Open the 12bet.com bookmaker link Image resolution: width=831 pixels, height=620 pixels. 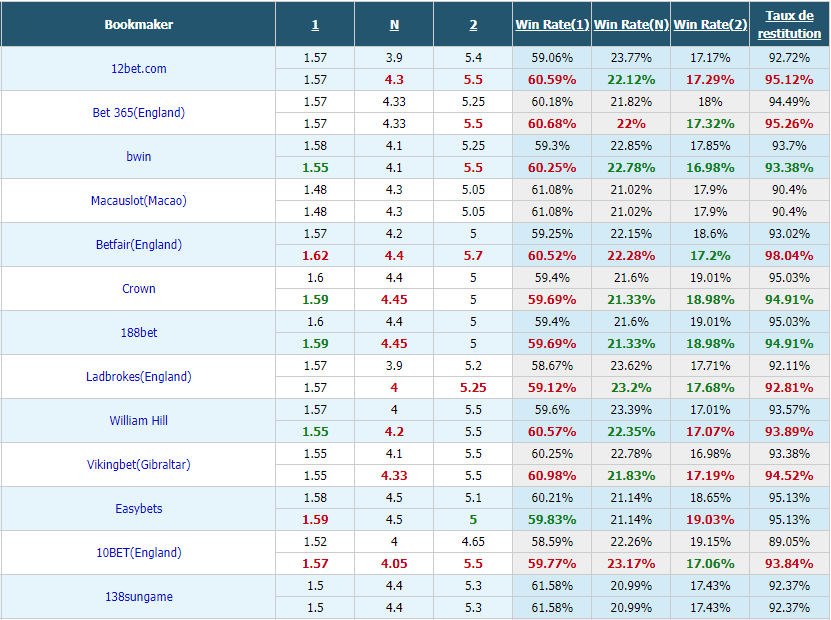(x=138, y=68)
